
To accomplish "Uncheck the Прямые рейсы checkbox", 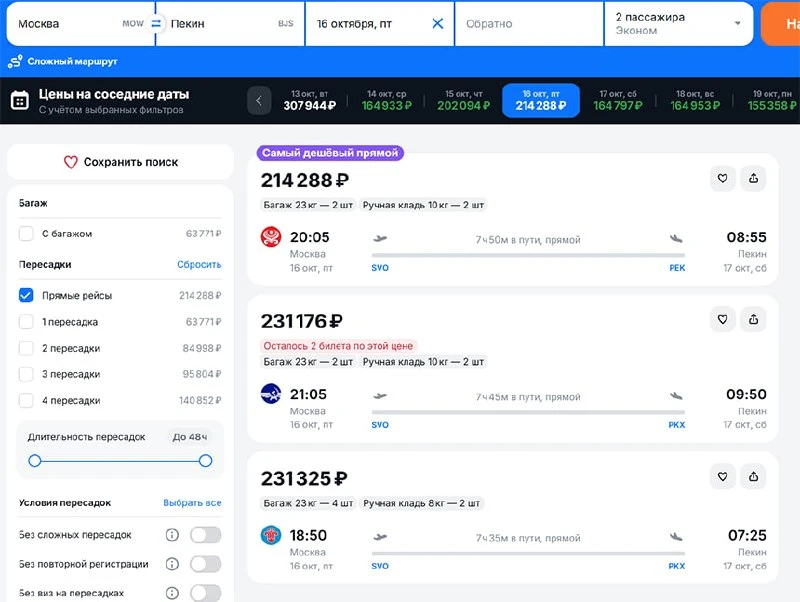I will click(x=26, y=295).
